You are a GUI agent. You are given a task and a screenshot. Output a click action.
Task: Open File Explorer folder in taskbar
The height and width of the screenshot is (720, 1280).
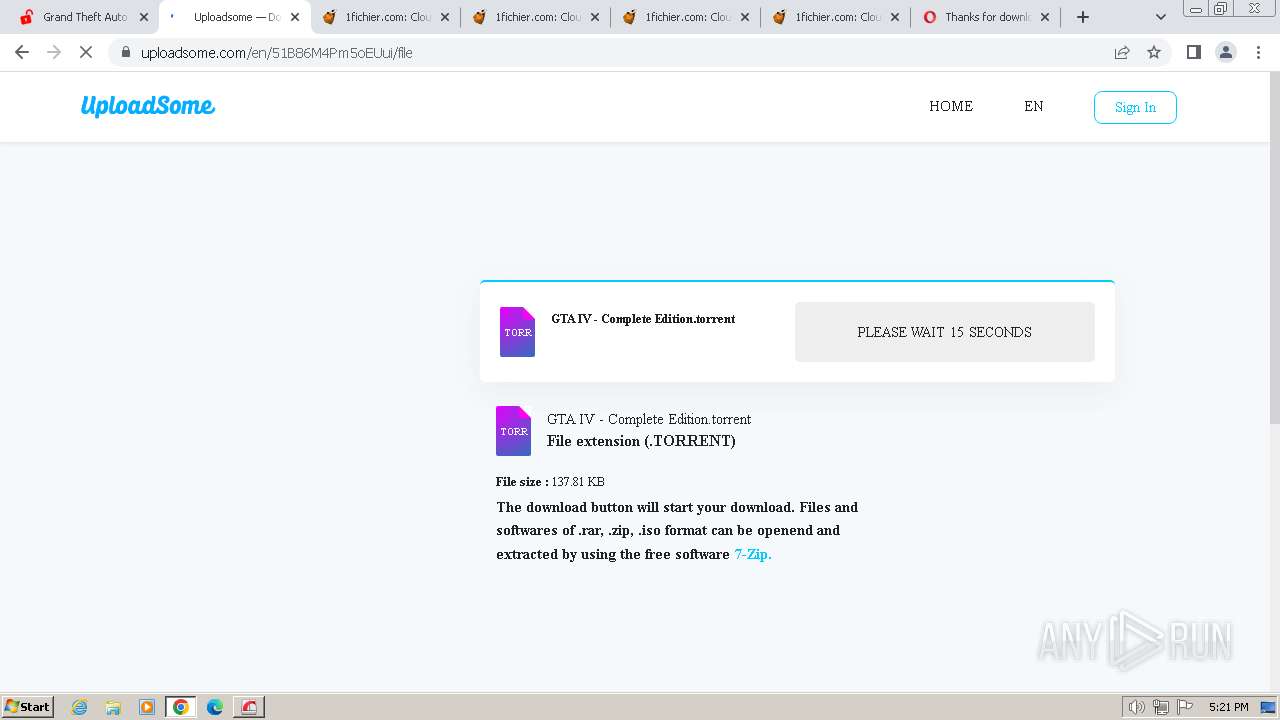pos(113,707)
